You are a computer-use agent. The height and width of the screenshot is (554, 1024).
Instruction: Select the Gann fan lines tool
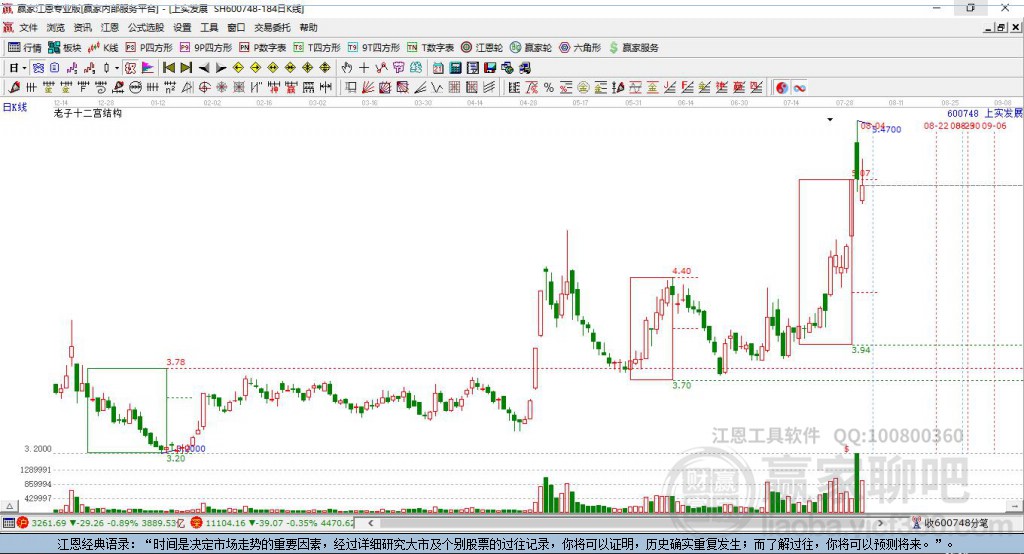pyautogui.click(x=368, y=88)
